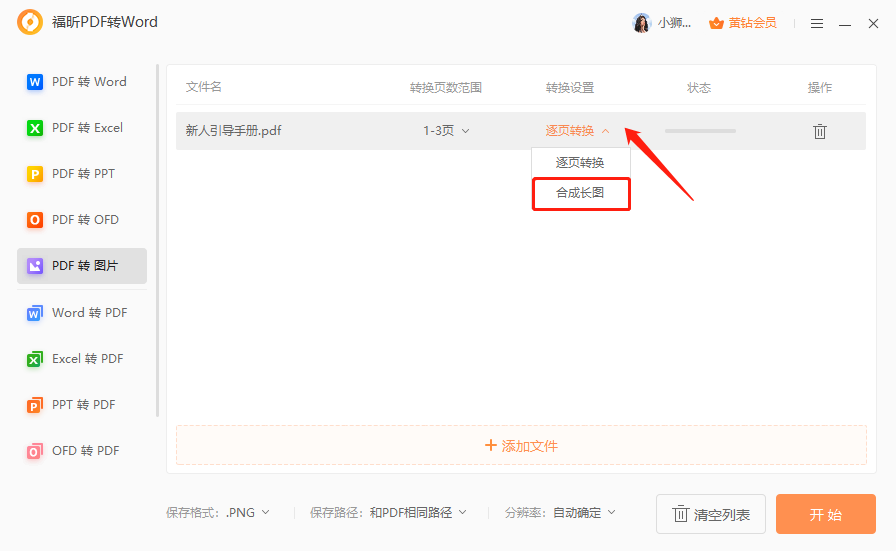This screenshot has width=896, height=551.
Task: Click the gold crown membership icon
Action: tap(716, 23)
